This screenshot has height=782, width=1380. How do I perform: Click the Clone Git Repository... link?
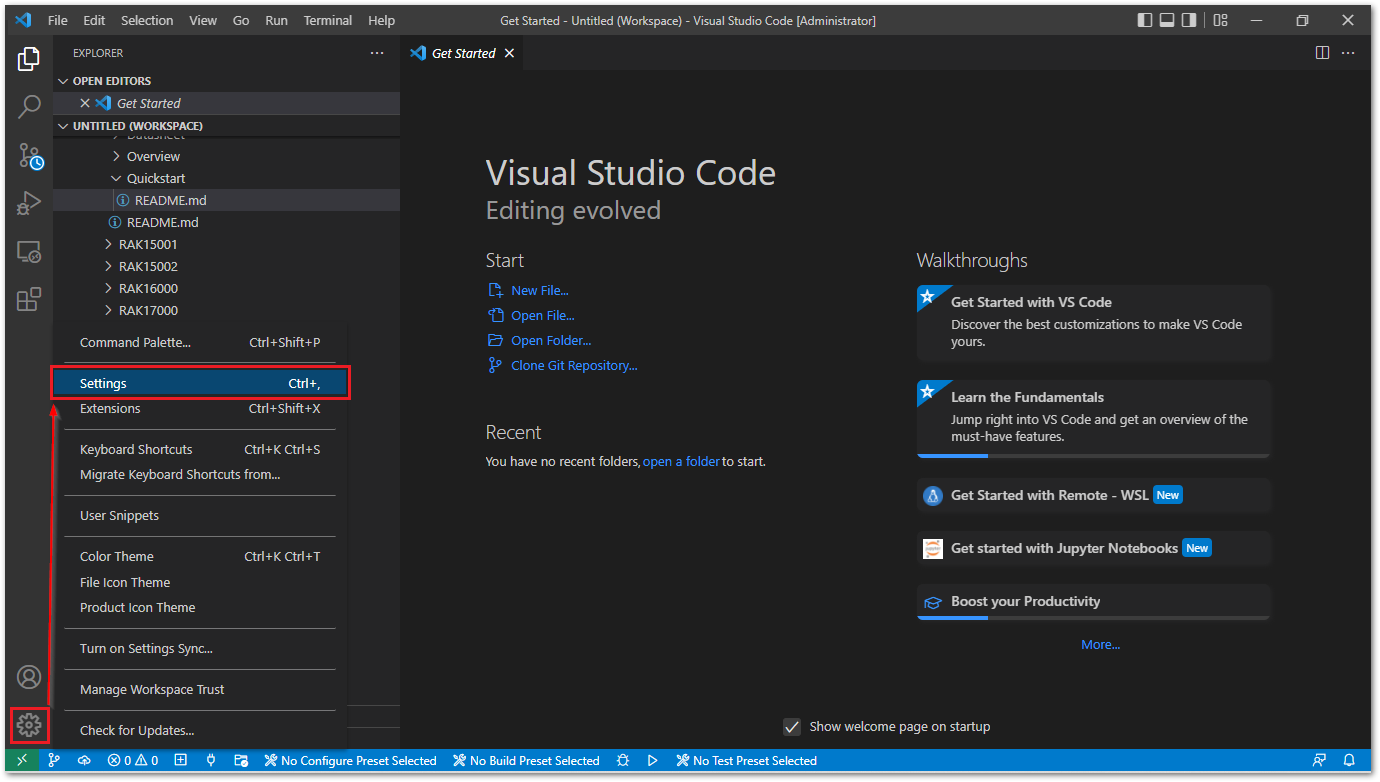click(574, 365)
